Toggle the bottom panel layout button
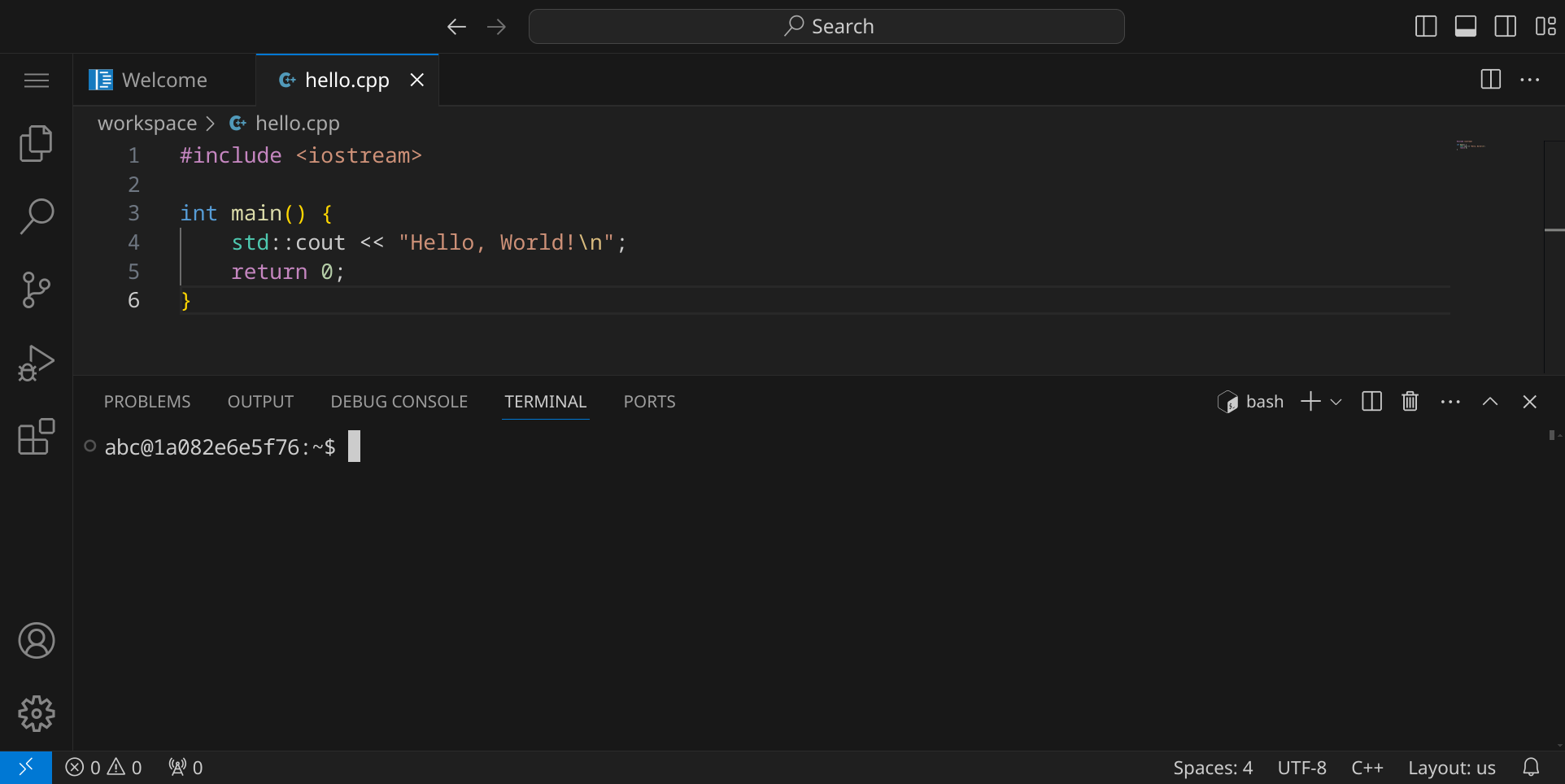 tap(1466, 27)
